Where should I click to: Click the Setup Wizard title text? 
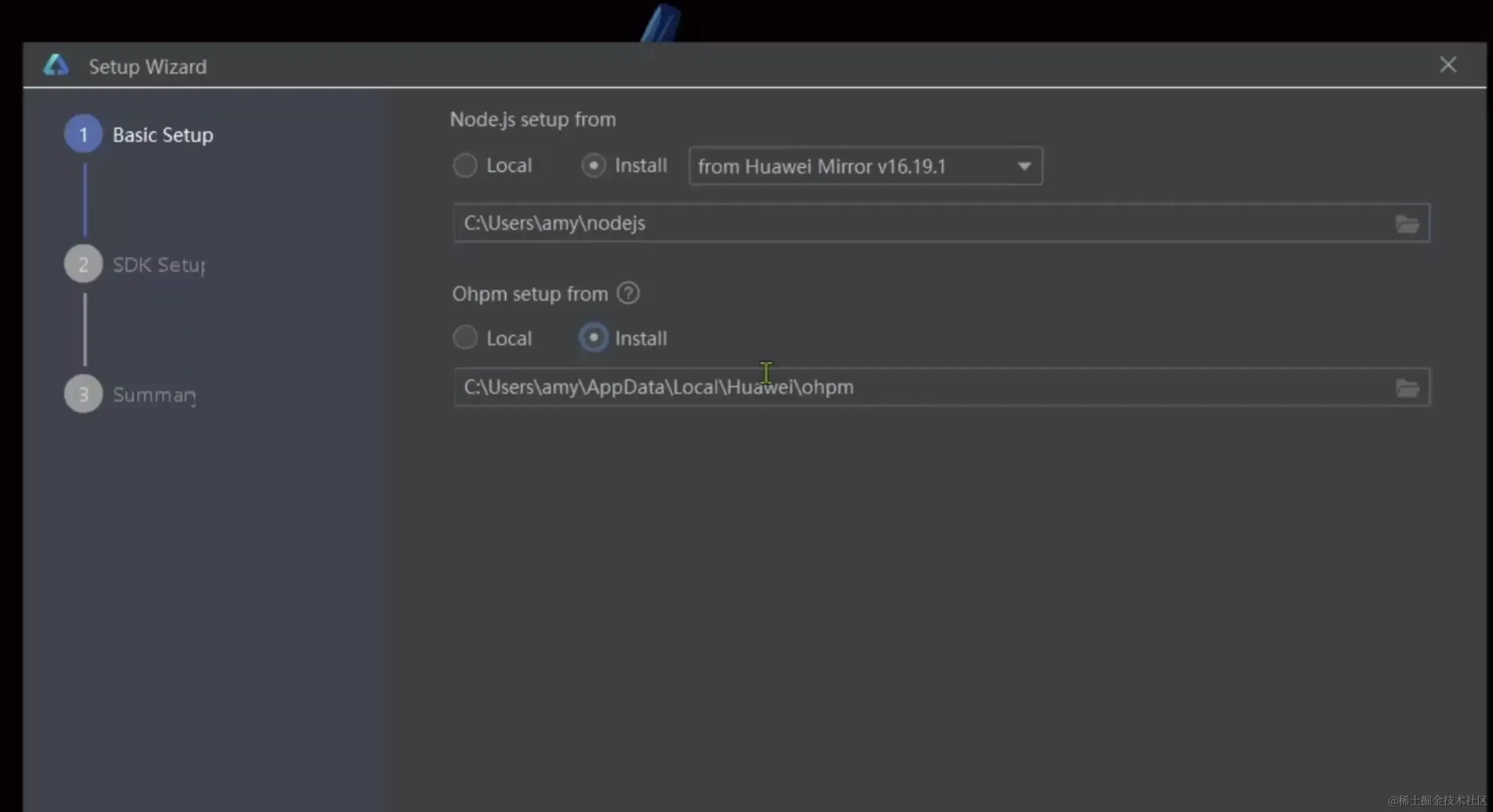(147, 66)
